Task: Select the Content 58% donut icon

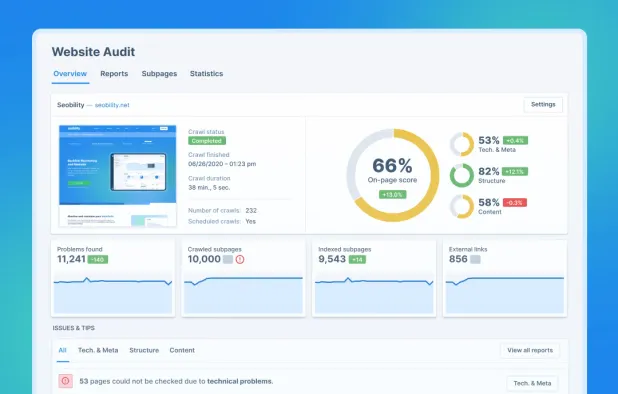Action: 462,206
